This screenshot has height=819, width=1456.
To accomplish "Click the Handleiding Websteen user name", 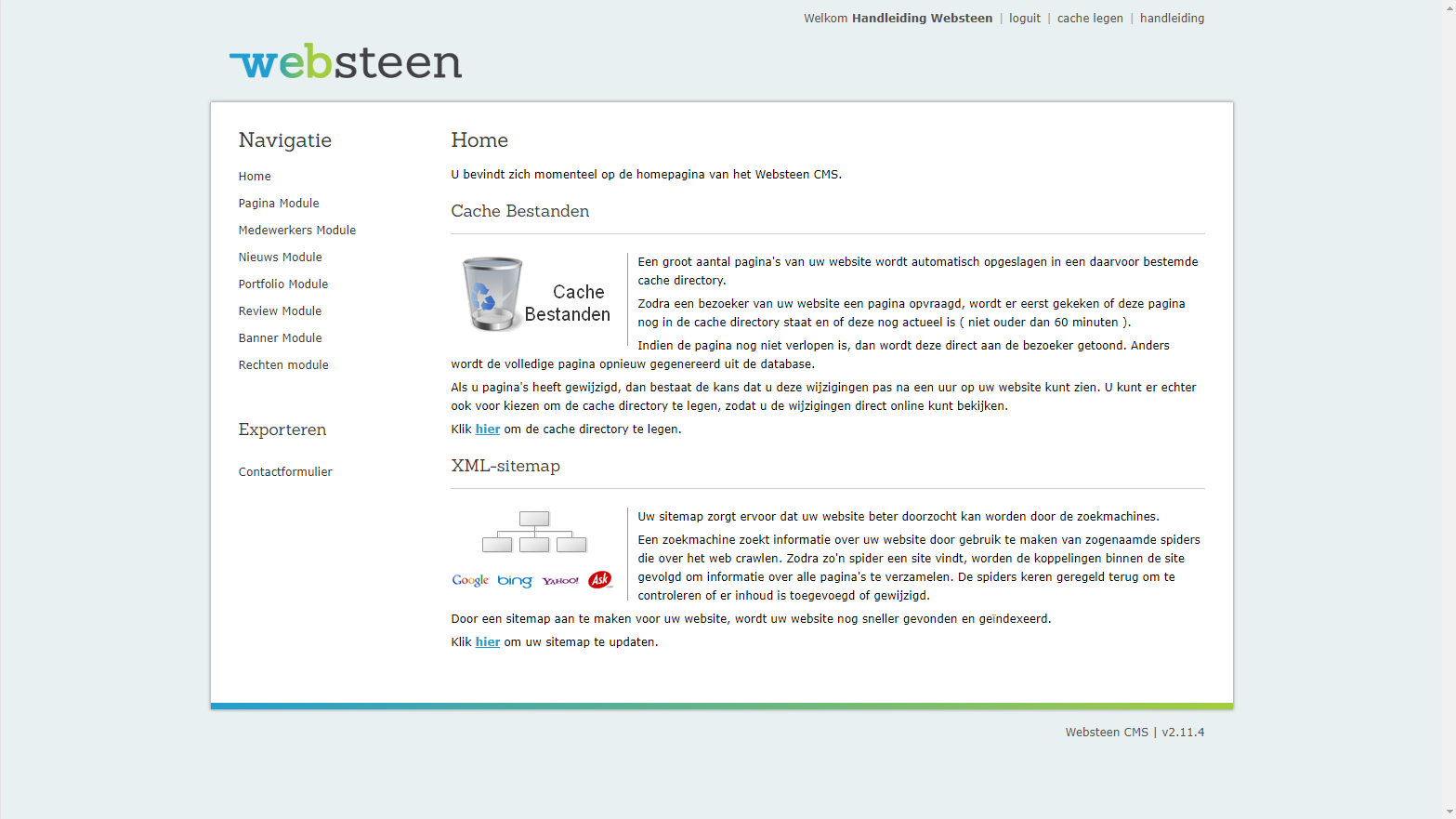I will click(922, 19).
